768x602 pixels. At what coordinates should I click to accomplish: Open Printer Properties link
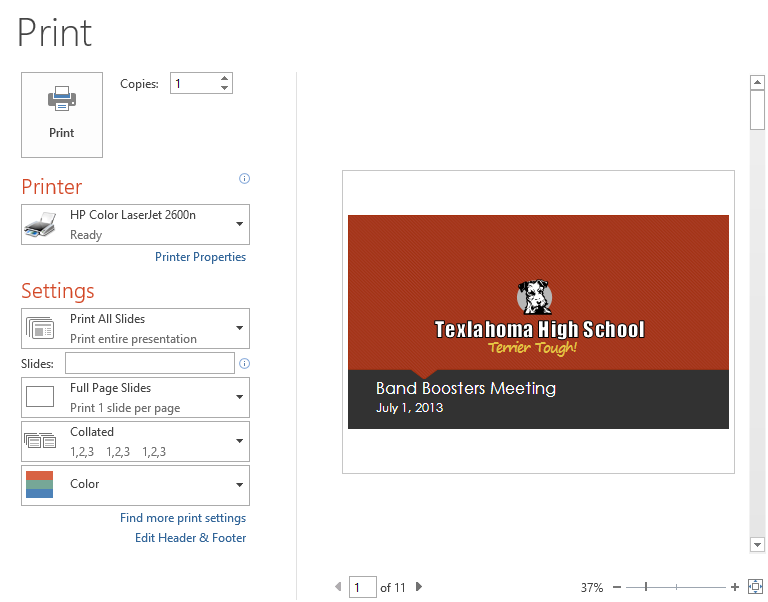point(200,257)
